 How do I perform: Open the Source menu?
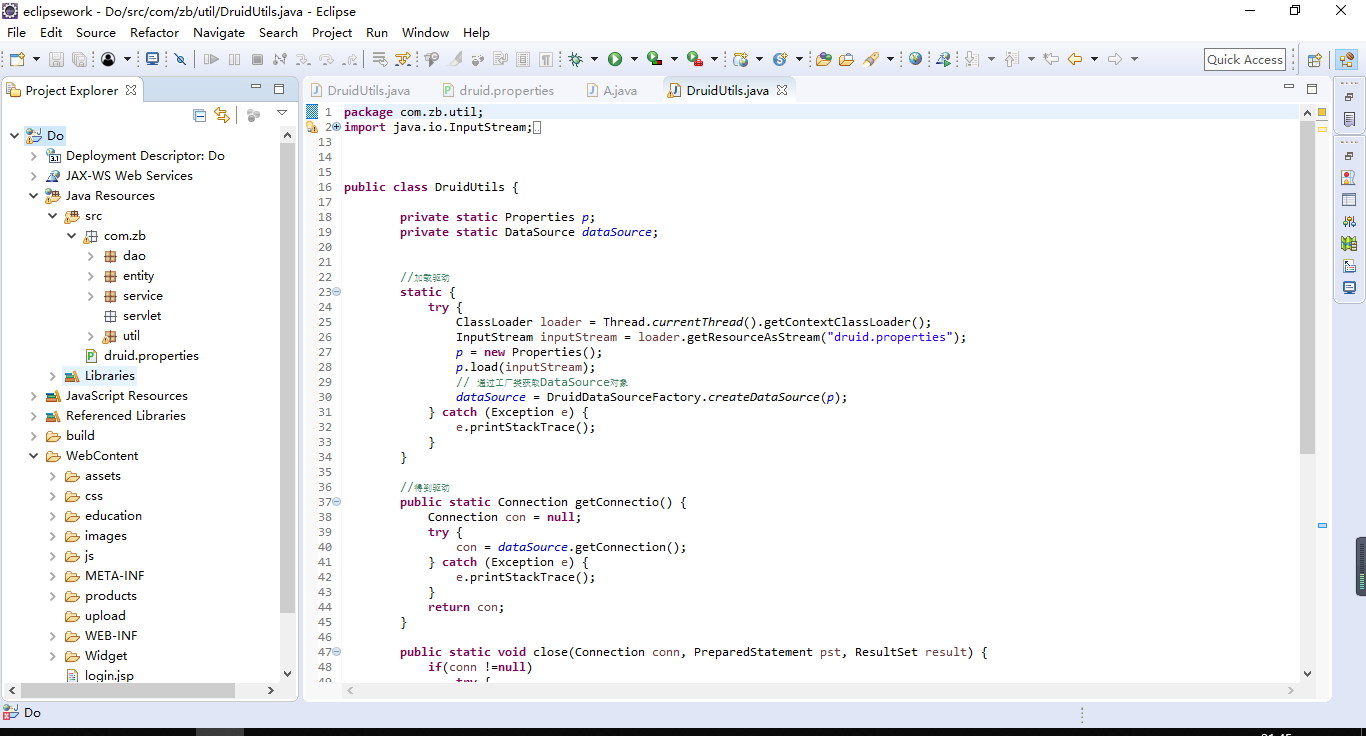click(x=96, y=32)
